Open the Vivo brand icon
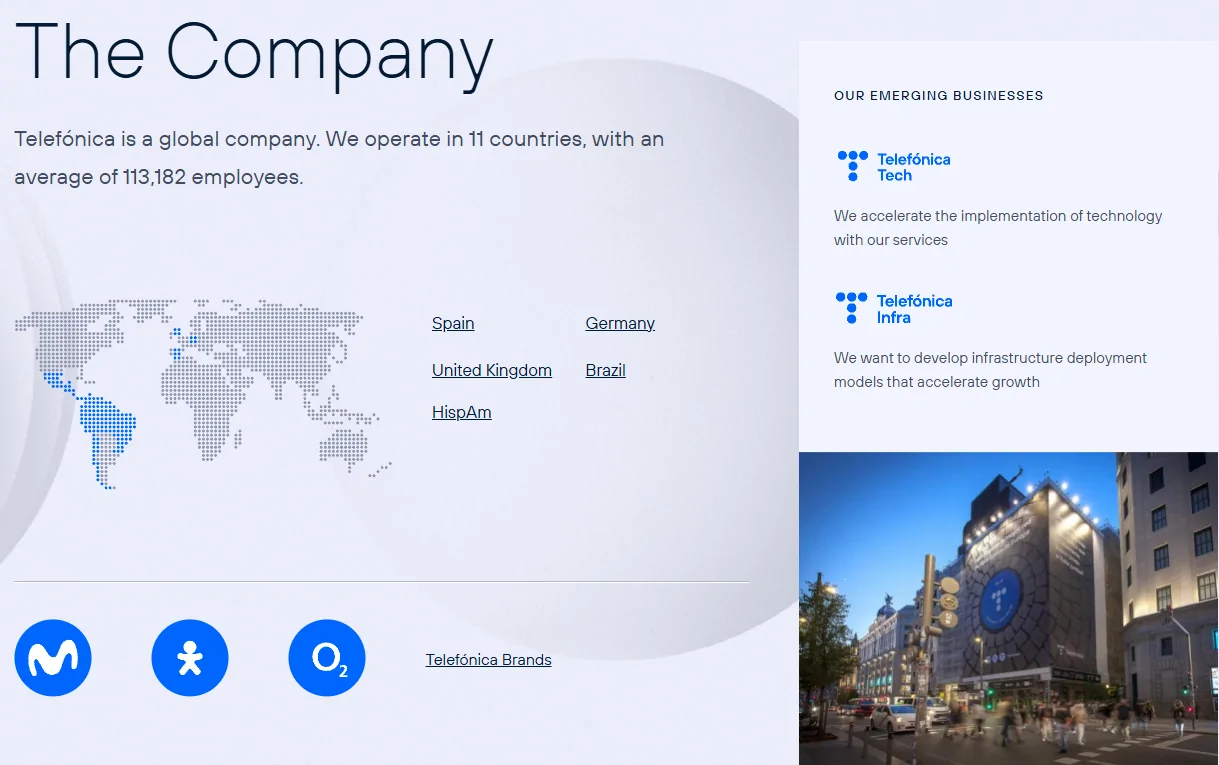The width and height of the screenshot is (1219, 765). (190, 657)
